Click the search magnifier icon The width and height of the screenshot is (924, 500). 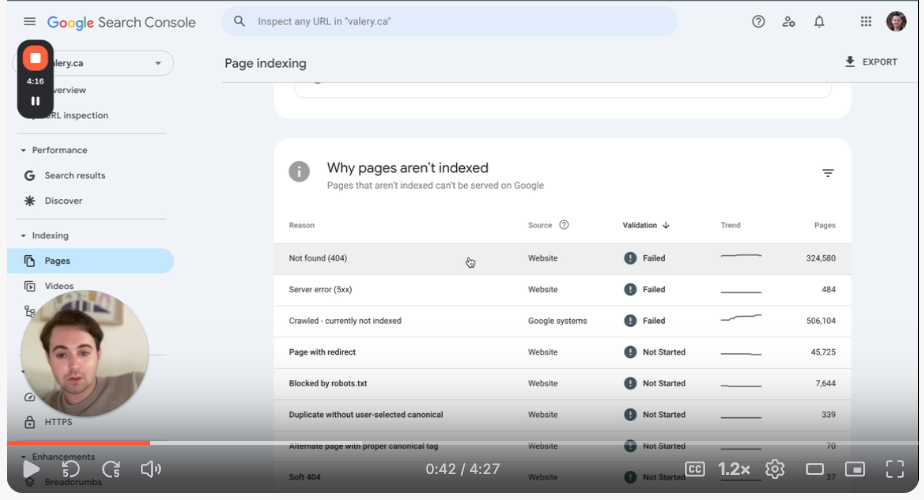tap(239, 21)
